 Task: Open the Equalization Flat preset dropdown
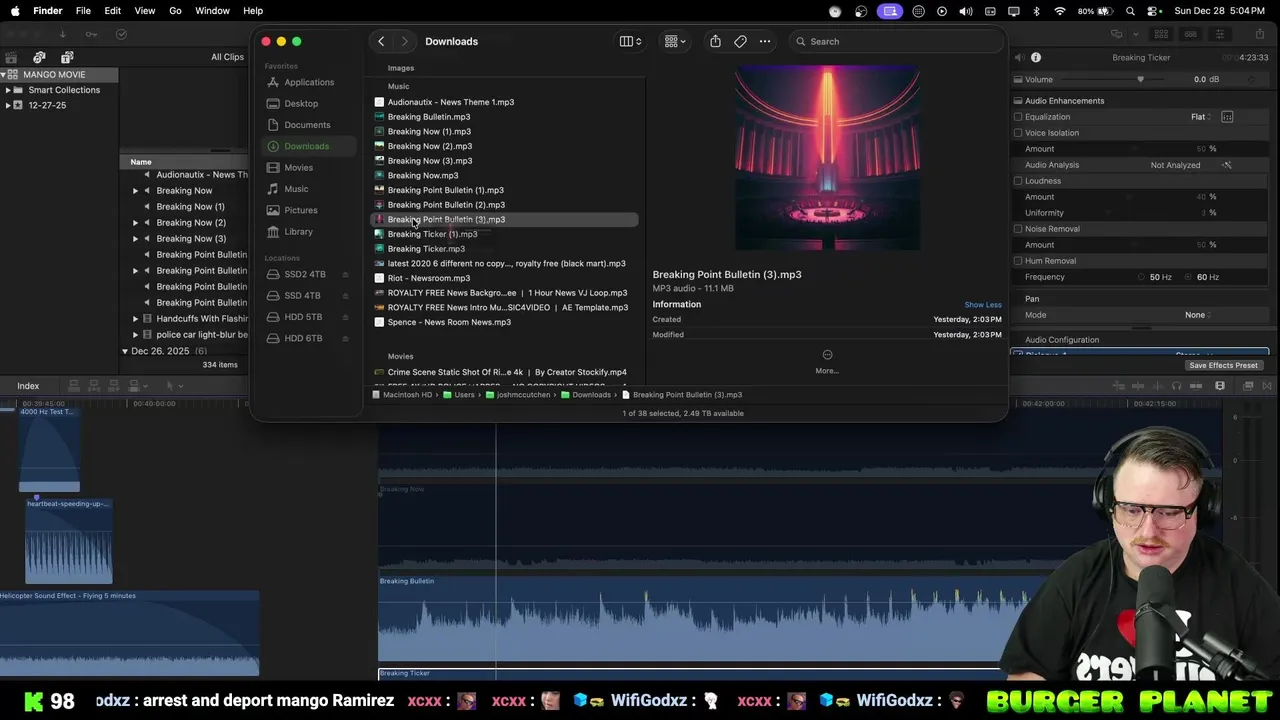(1200, 117)
